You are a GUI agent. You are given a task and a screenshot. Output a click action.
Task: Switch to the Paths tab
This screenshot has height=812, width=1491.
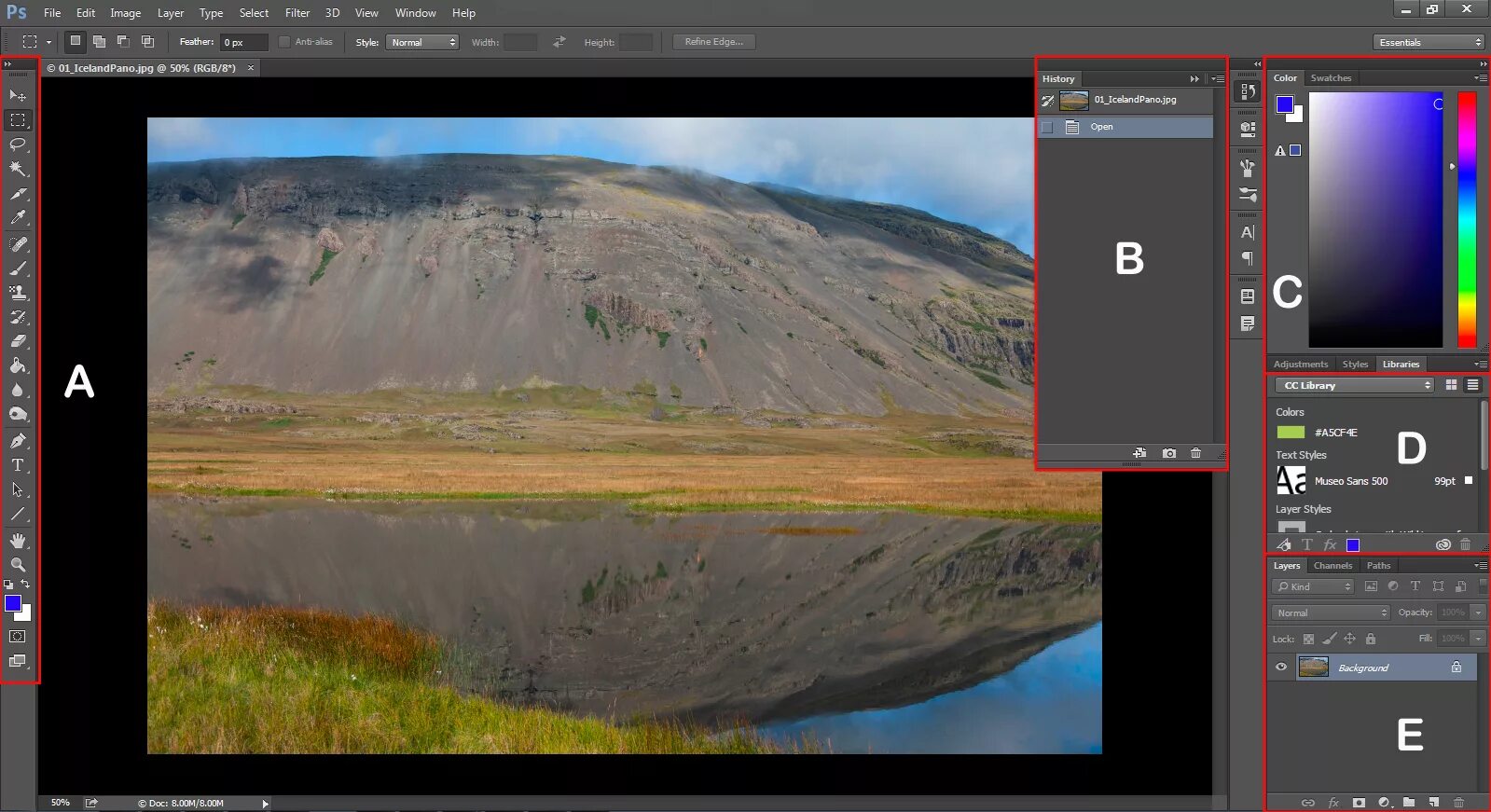(x=1378, y=566)
